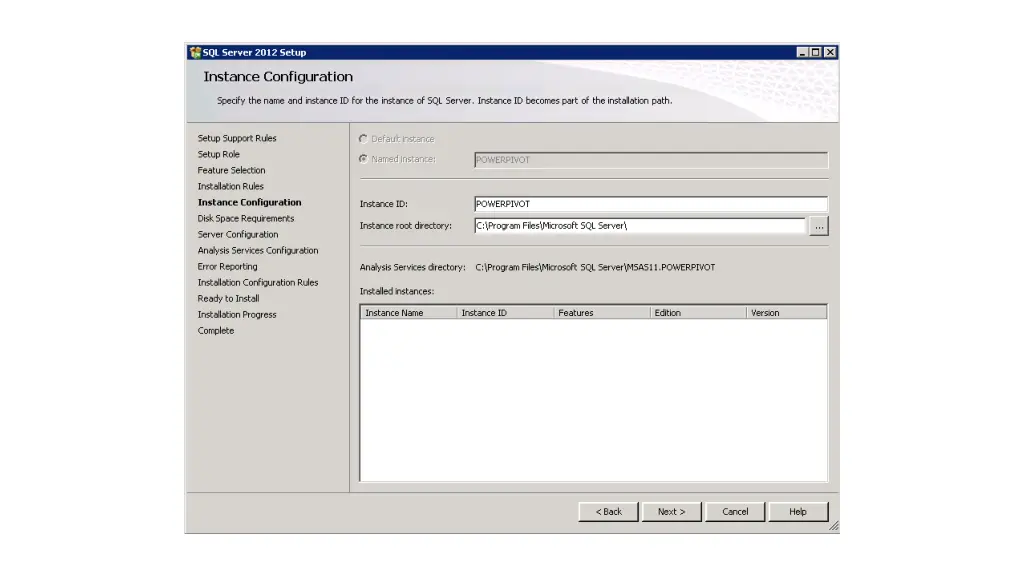
Task: Select the Named instance radio button
Action: 363,159
